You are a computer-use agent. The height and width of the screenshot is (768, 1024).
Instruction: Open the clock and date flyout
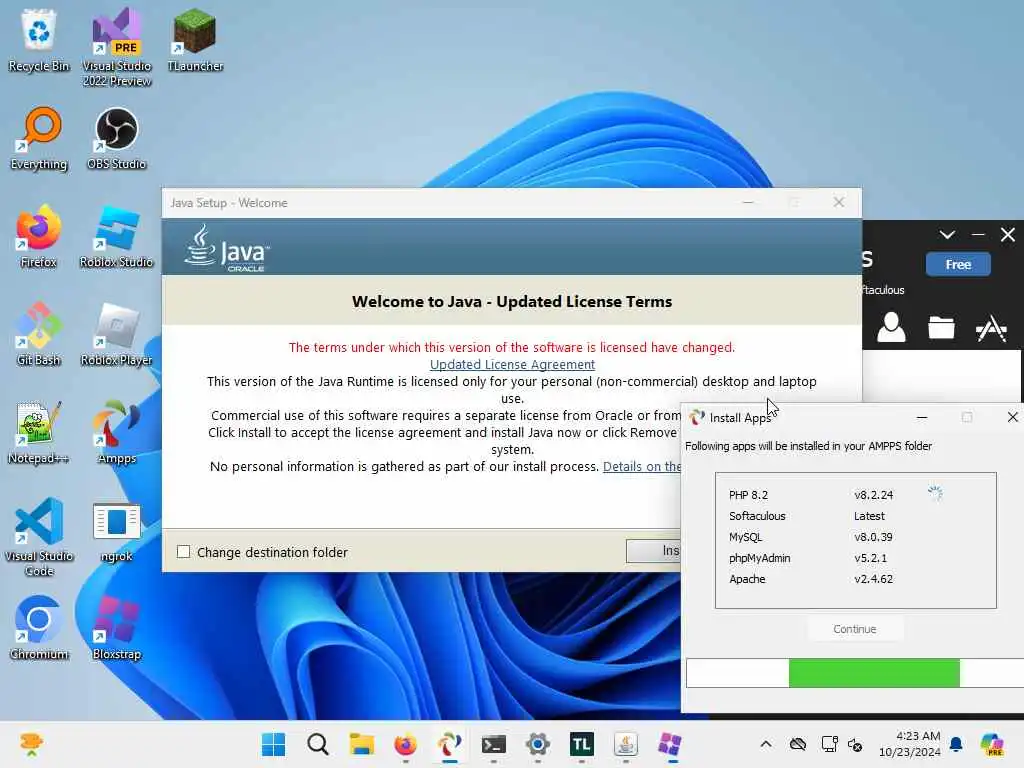pos(909,744)
